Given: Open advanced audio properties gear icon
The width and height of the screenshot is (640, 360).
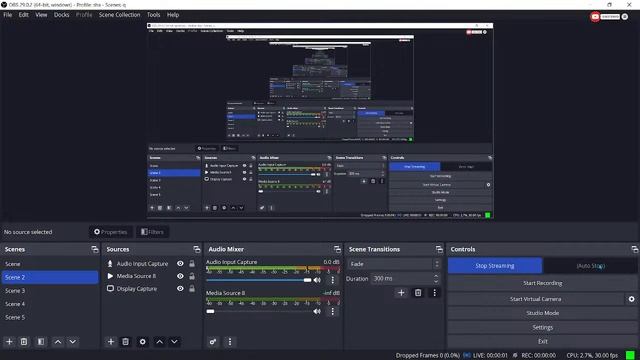Looking at the screenshot, I should (213, 342).
